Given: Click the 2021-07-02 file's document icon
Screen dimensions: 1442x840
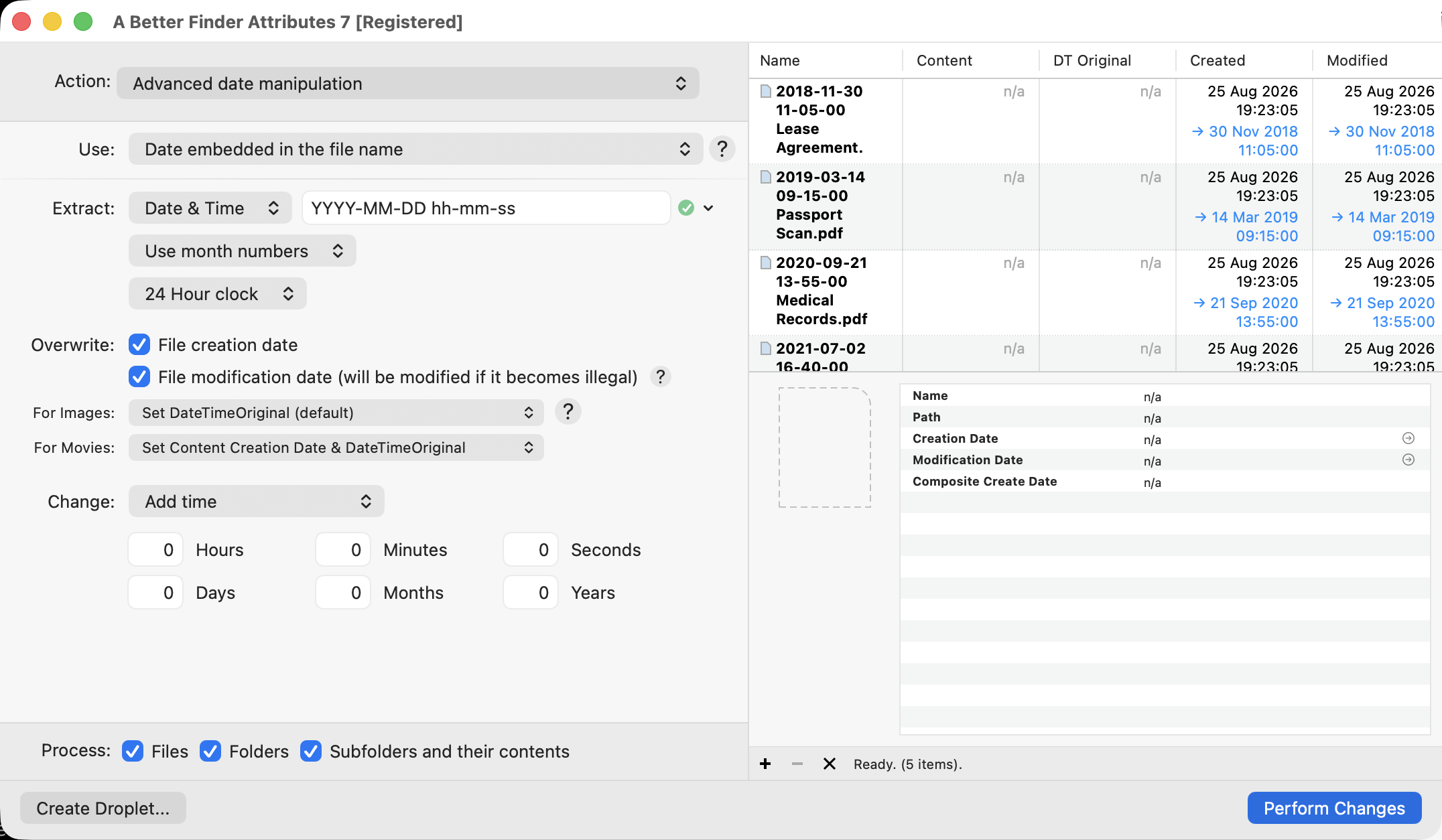Looking at the screenshot, I should pyautogui.click(x=766, y=348).
